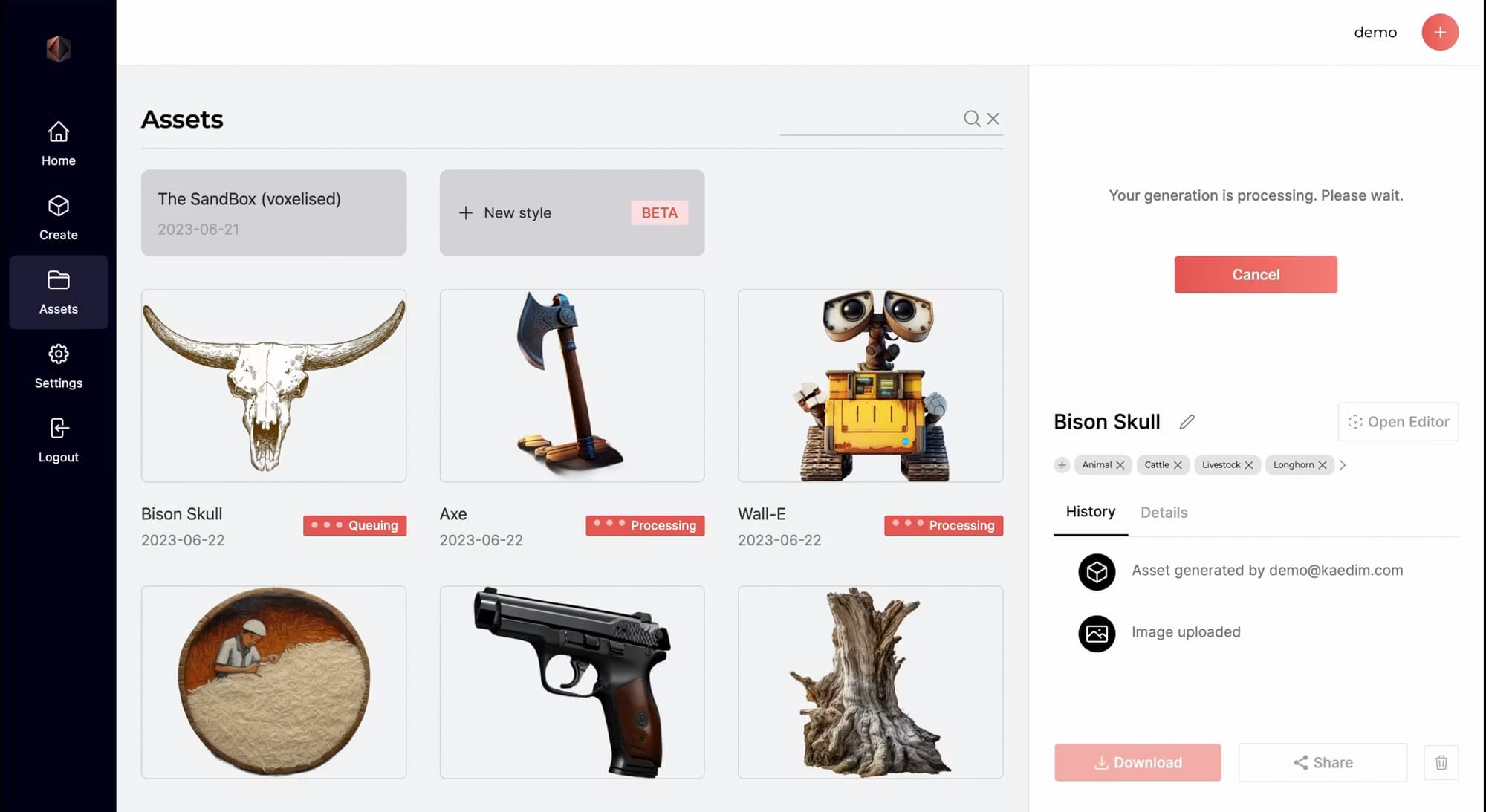Open the Home page from sidebar
Image resolution: width=1486 pixels, height=812 pixels.
(58, 144)
